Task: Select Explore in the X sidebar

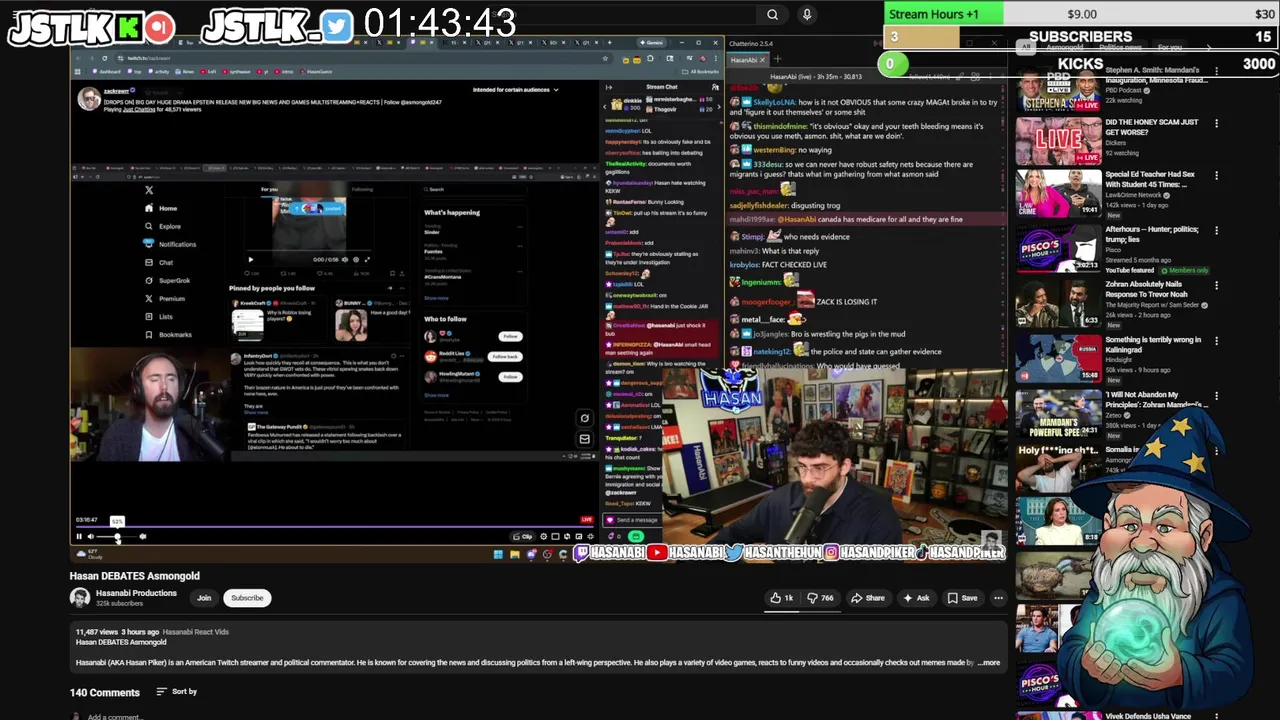Action: [x=162, y=226]
